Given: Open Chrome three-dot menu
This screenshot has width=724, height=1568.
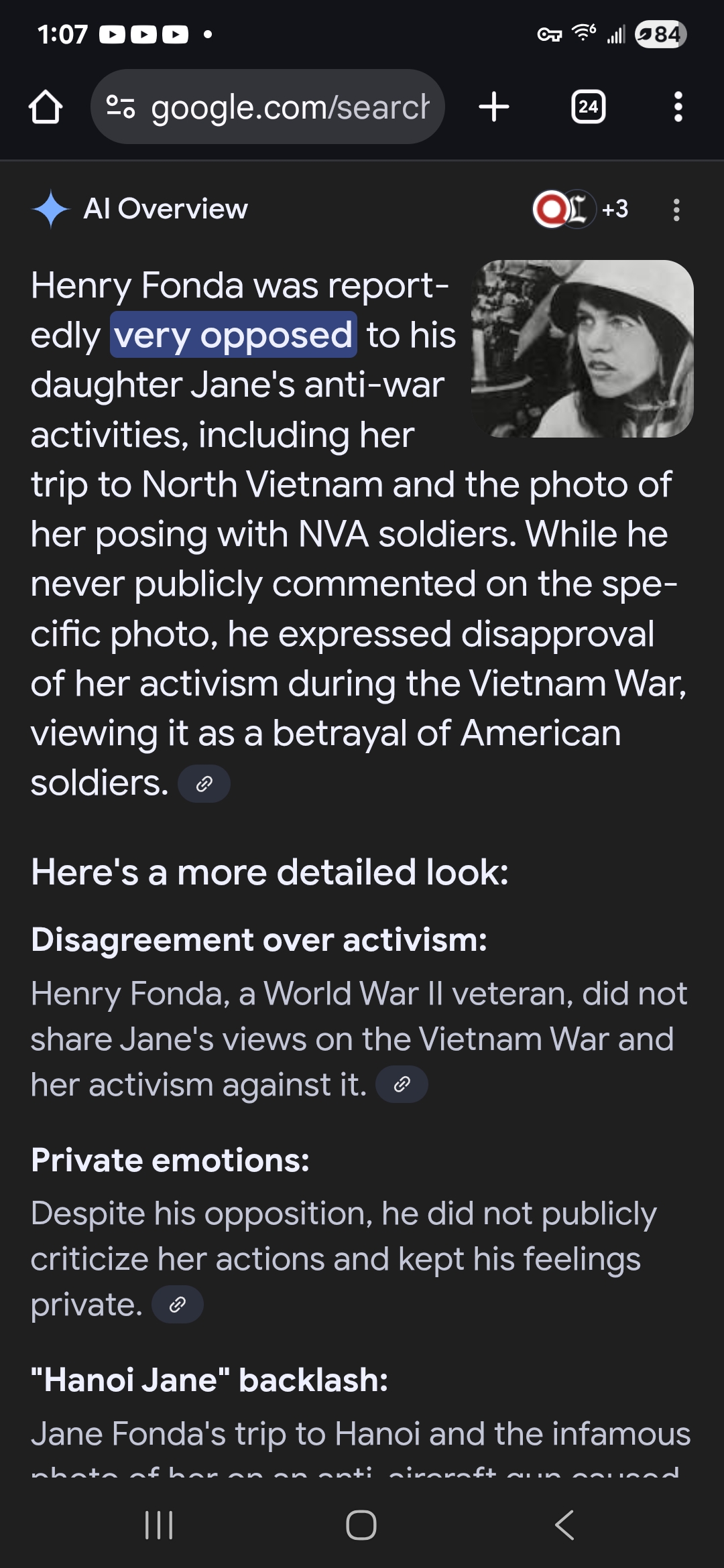Looking at the screenshot, I should pos(678,107).
